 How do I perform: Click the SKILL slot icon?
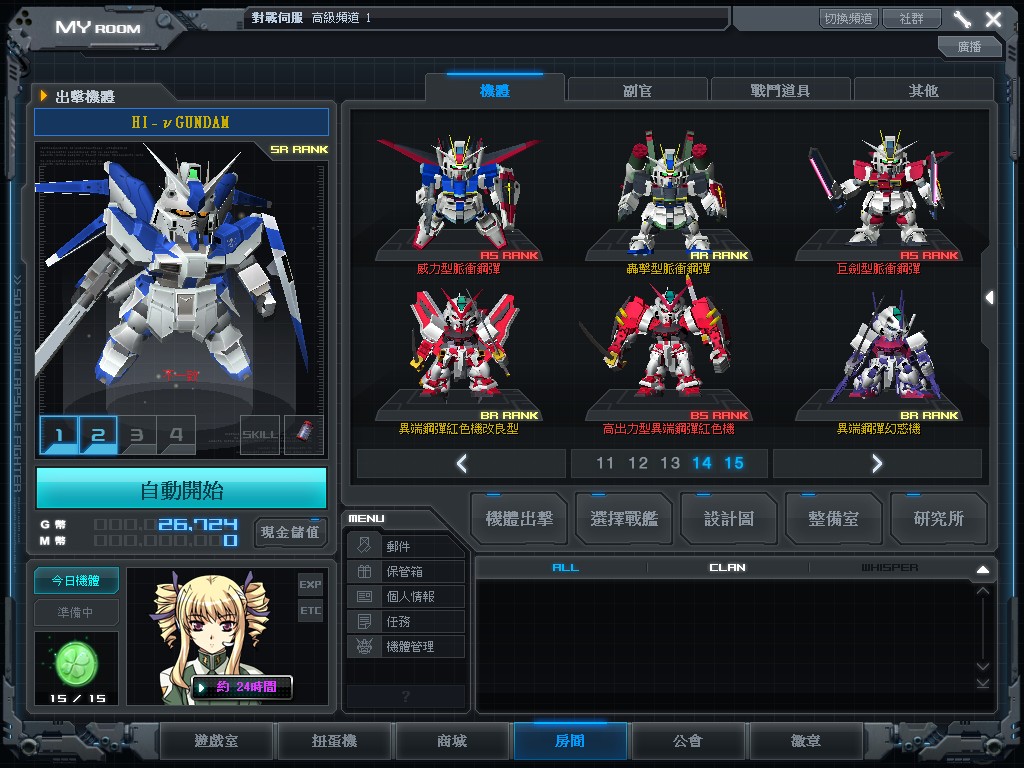point(261,435)
